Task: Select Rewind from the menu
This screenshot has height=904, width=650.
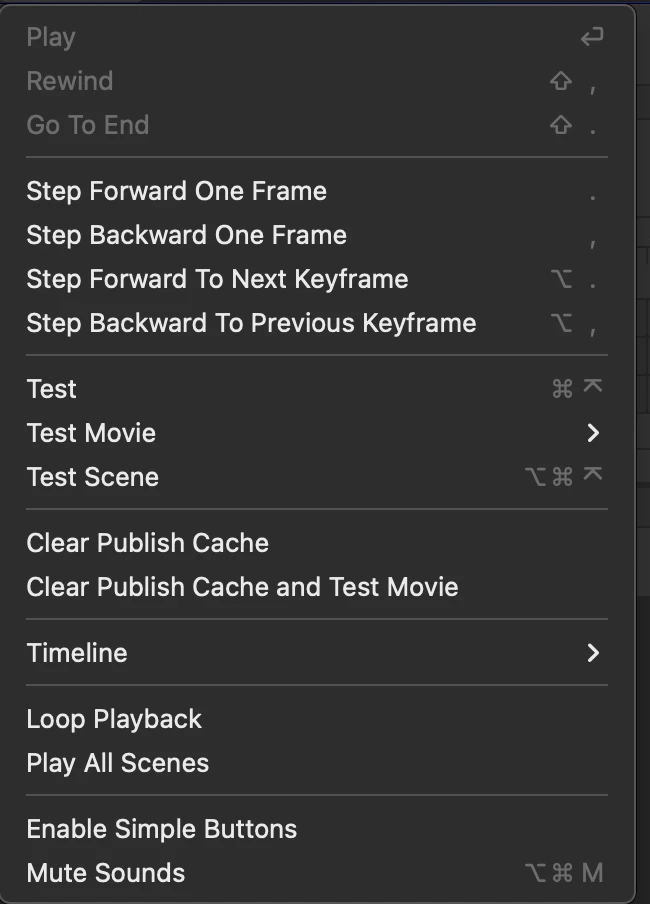Action: 70,81
